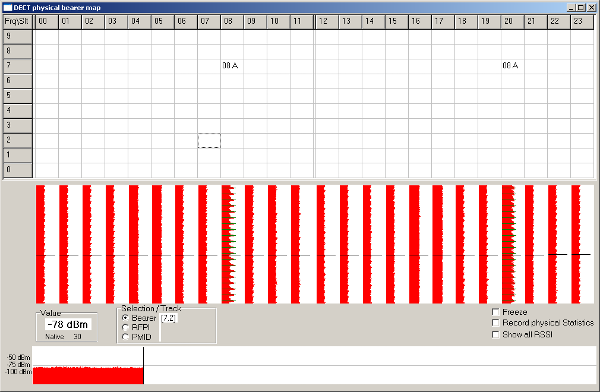Image resolution: width=600 pixels, height=392 pixels.
Task: Click frequency row header 8
Action: pos(18,51)
